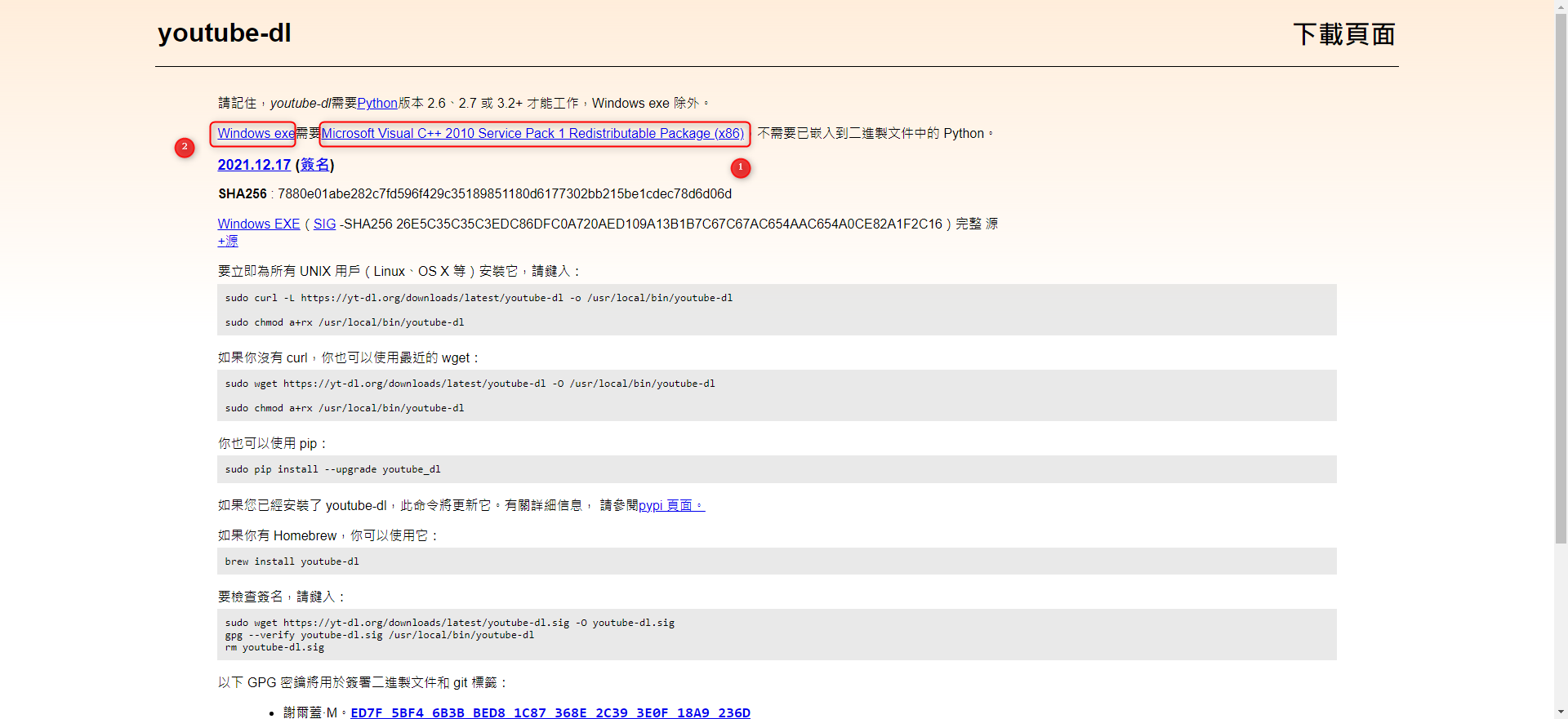Click the rm youtube-dl.sig line
The image size is (1568, 719).
[x=274, y=647]
